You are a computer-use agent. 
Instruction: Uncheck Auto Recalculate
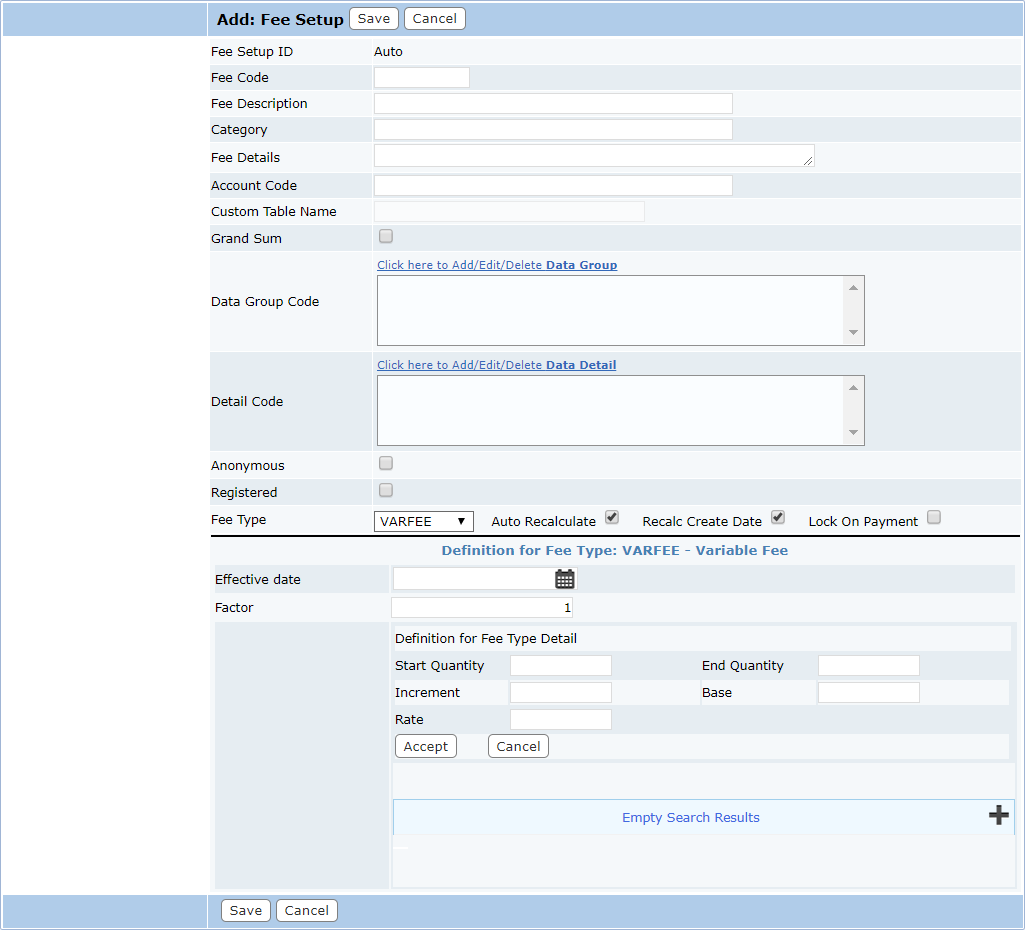[x=612, y=518]
